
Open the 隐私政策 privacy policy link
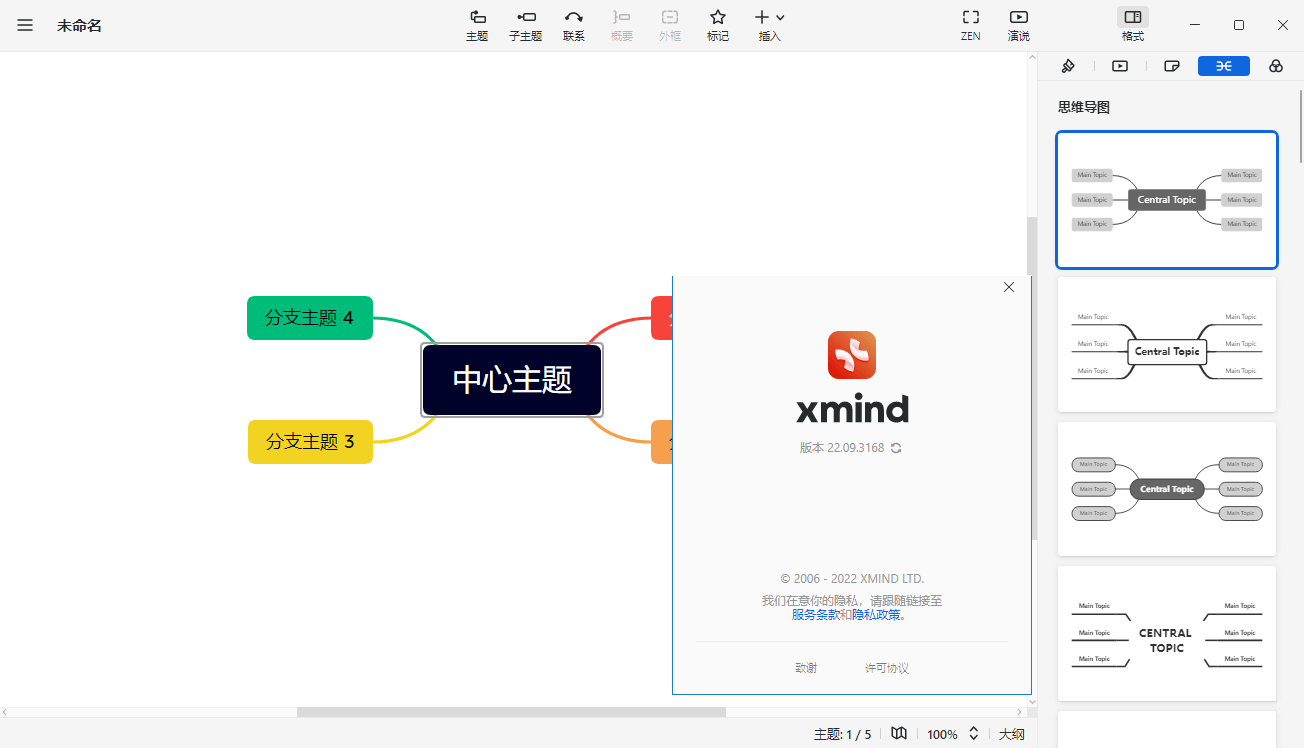[x=876, y=615]
